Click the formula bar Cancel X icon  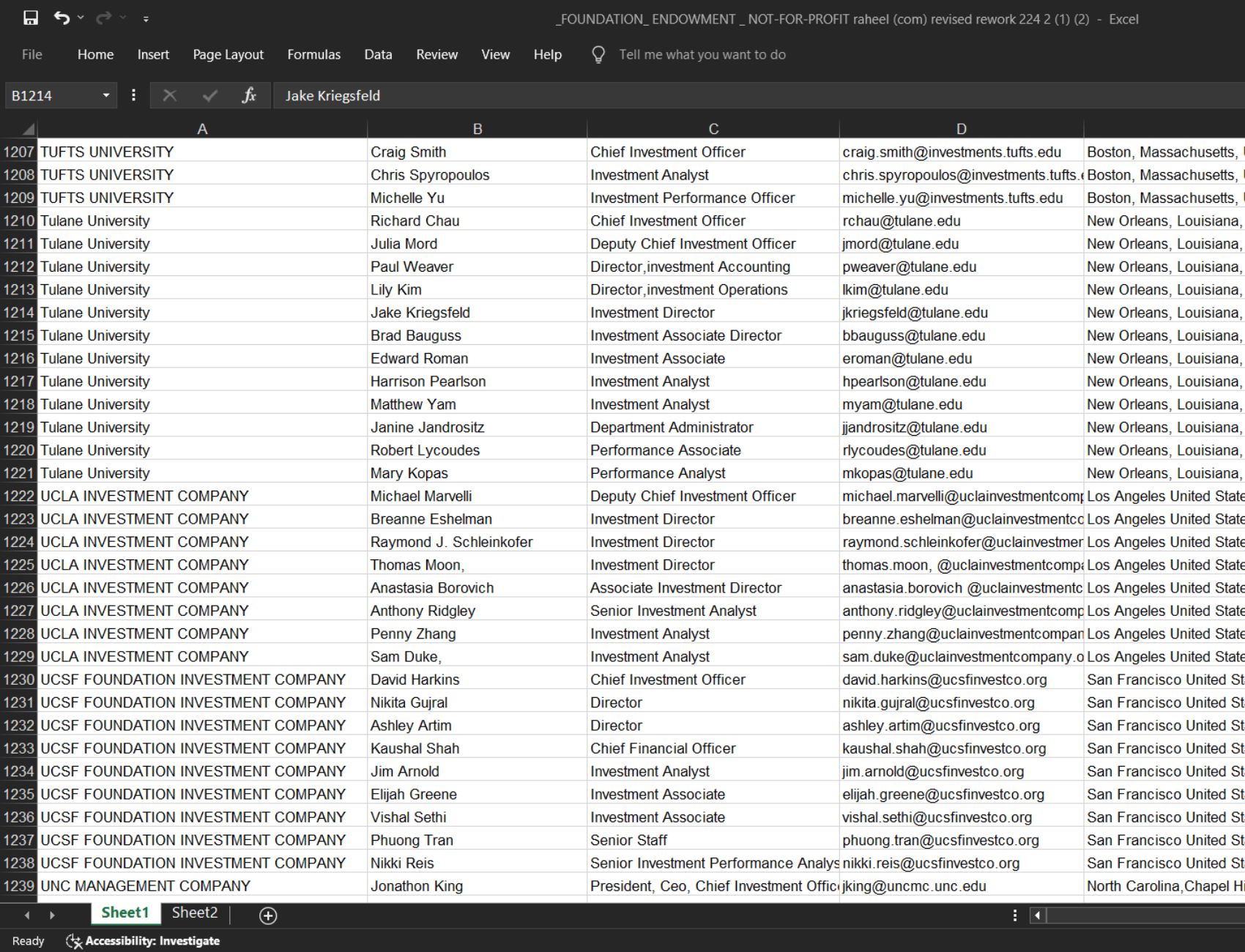pos(170,96)
